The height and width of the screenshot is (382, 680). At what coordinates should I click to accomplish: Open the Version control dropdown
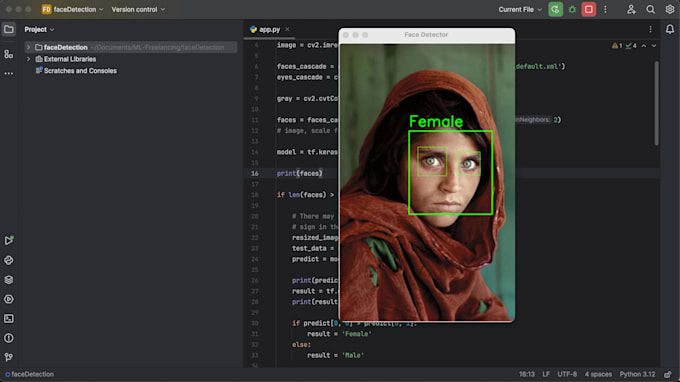138,10
